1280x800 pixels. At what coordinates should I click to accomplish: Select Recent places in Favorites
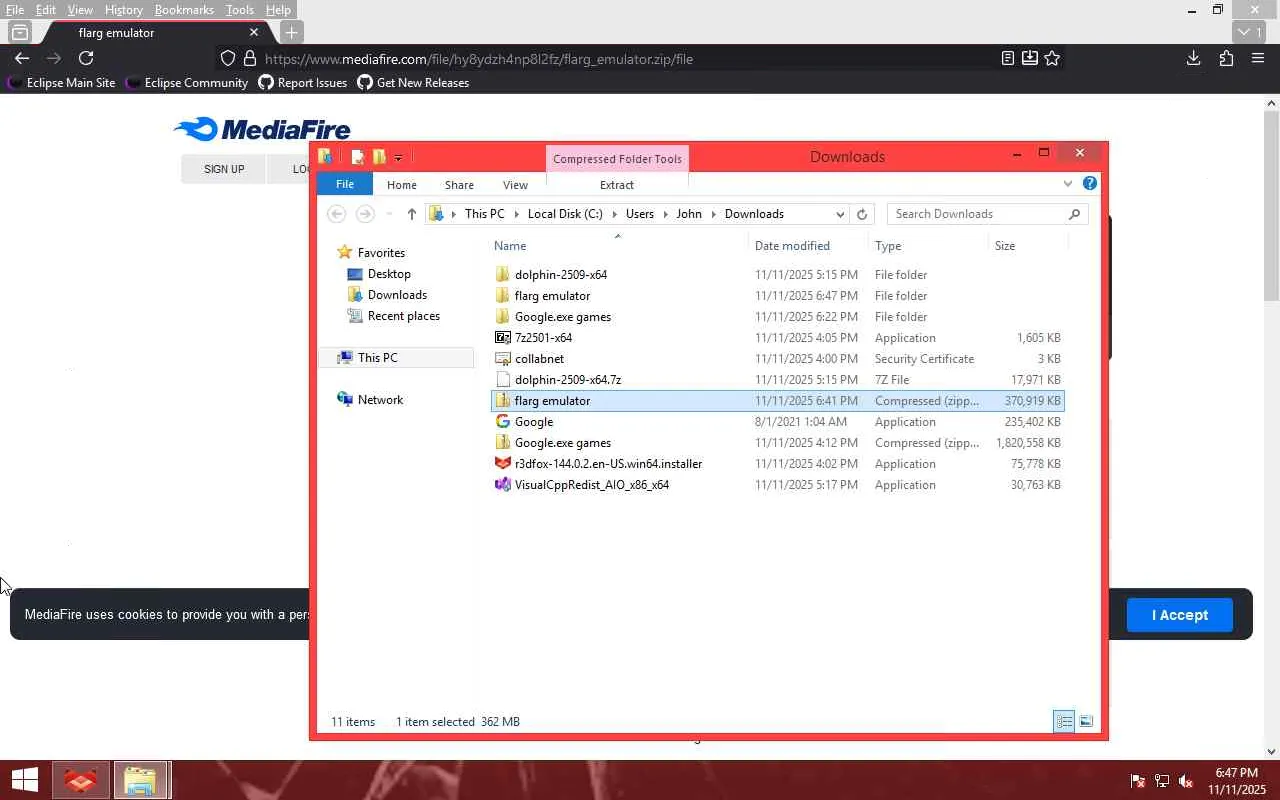click(x=403, y=316)
